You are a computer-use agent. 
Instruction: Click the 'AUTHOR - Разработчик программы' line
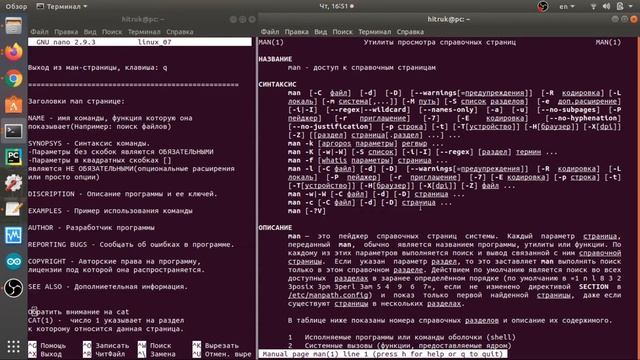click(91, 228)
